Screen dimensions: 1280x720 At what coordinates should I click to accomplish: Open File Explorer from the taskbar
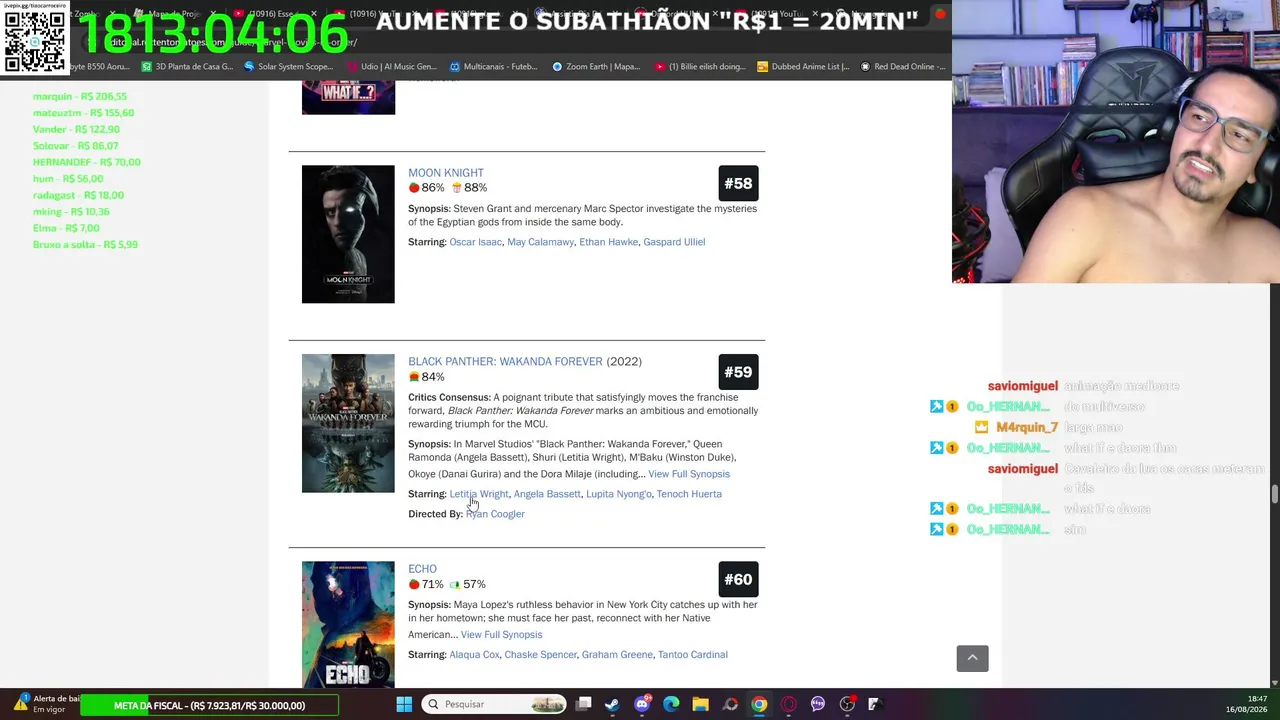700,704
